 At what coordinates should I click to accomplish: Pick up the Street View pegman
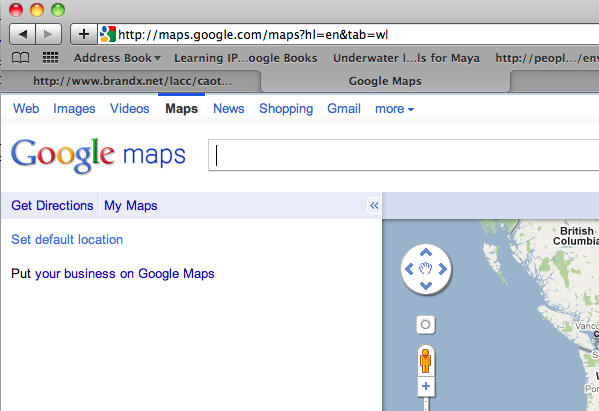426,361
